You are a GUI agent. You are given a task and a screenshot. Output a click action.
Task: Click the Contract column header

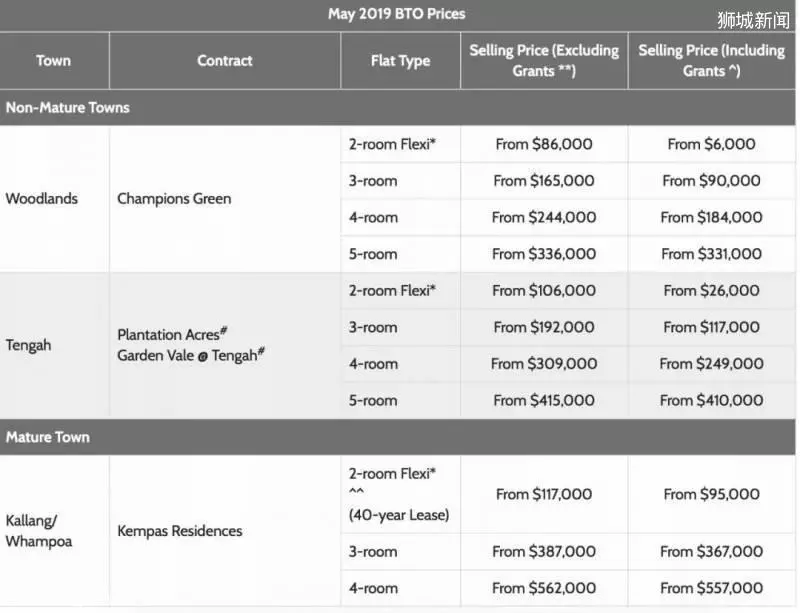[224, 61]
